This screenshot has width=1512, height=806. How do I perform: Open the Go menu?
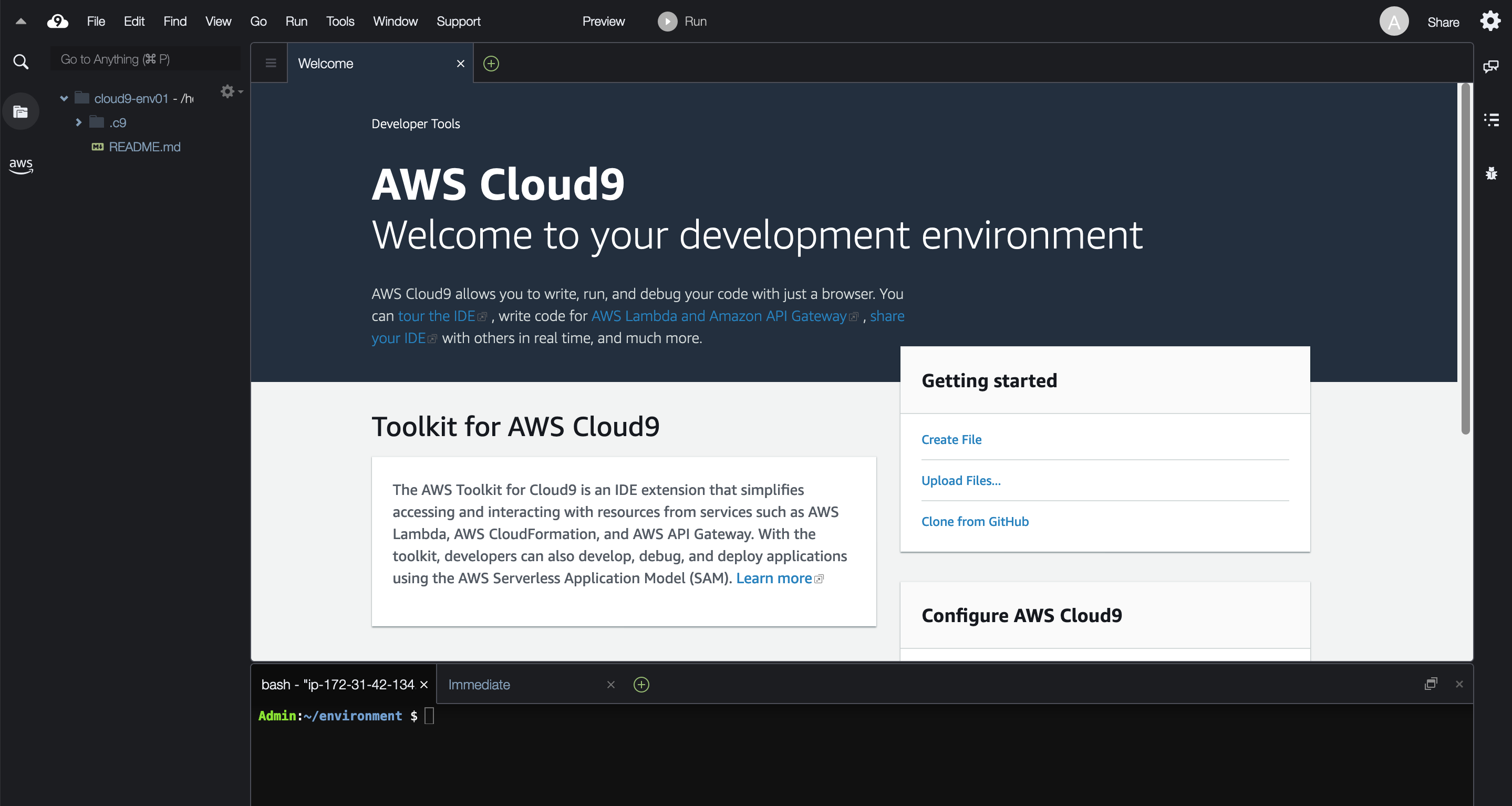pos(258,22)
